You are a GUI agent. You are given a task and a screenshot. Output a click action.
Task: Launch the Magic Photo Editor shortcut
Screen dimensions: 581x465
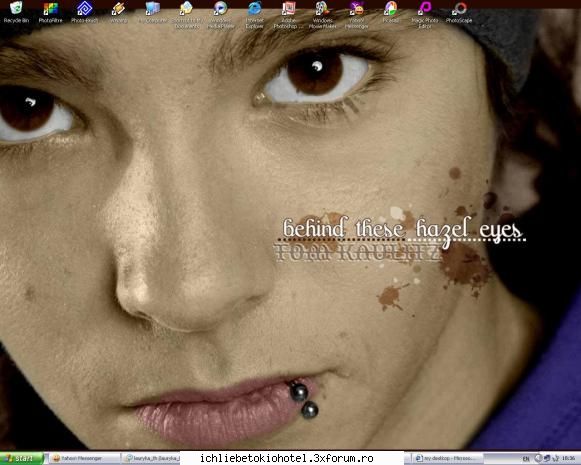point(425,15)
